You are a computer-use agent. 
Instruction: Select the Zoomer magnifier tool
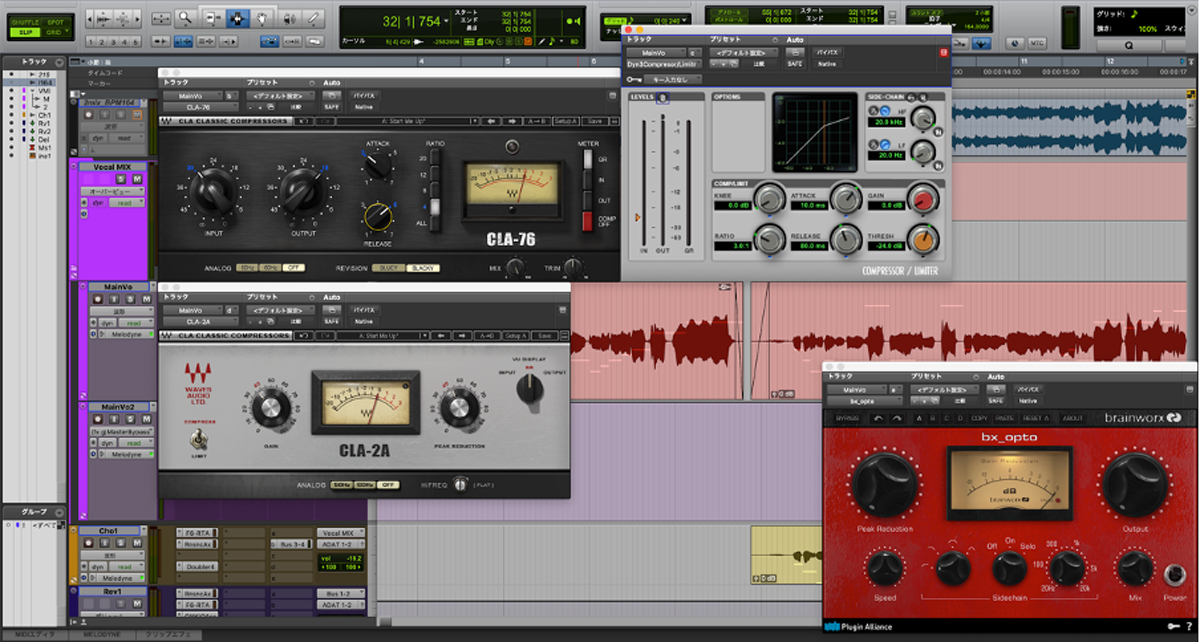point(186,17)
